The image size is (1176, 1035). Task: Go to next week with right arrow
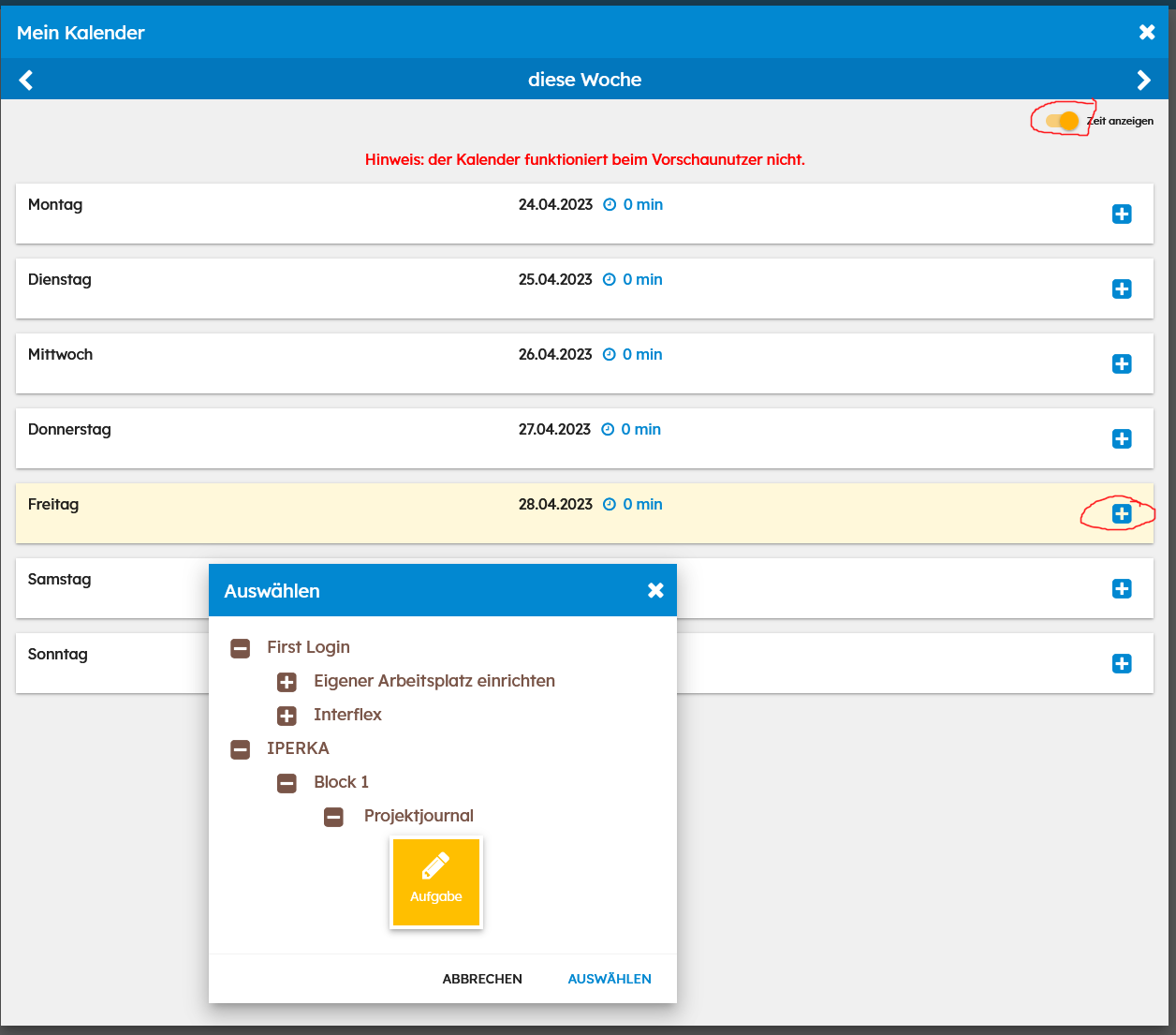pos(1143,81)
